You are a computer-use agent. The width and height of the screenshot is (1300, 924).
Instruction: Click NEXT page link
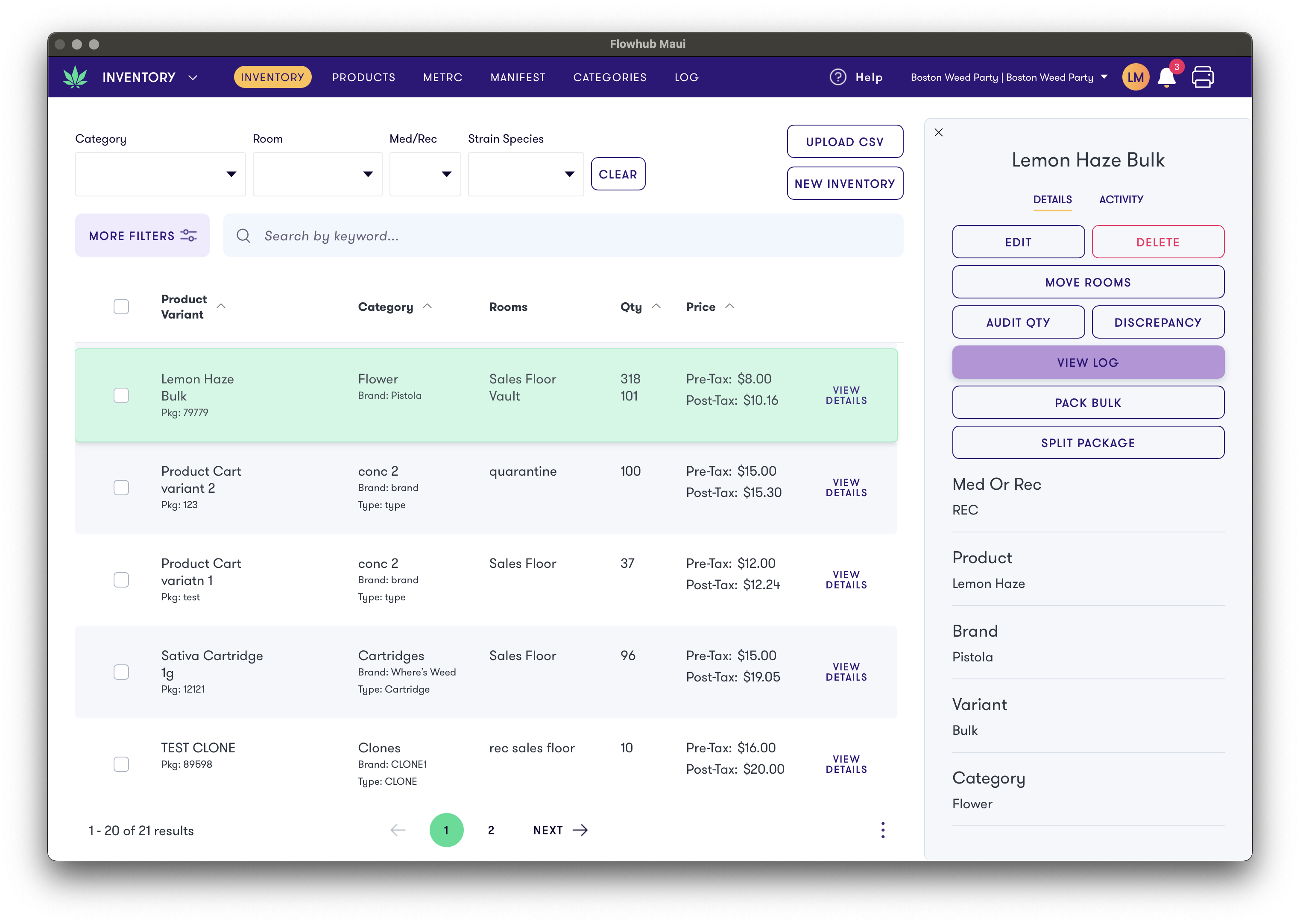click(x=560, y=830)
